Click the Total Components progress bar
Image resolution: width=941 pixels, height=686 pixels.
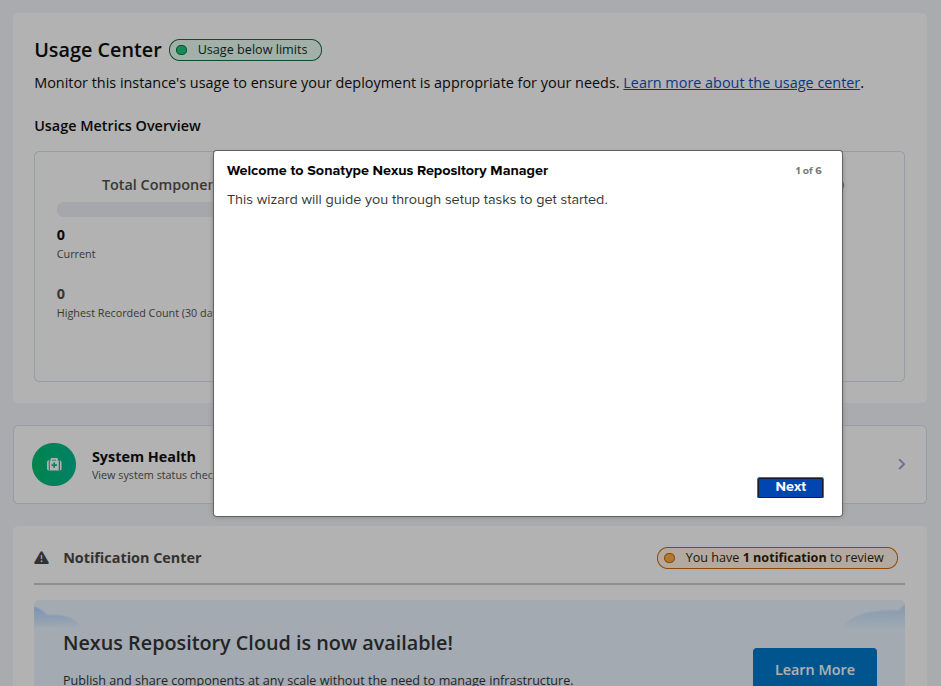pos(135,209)
